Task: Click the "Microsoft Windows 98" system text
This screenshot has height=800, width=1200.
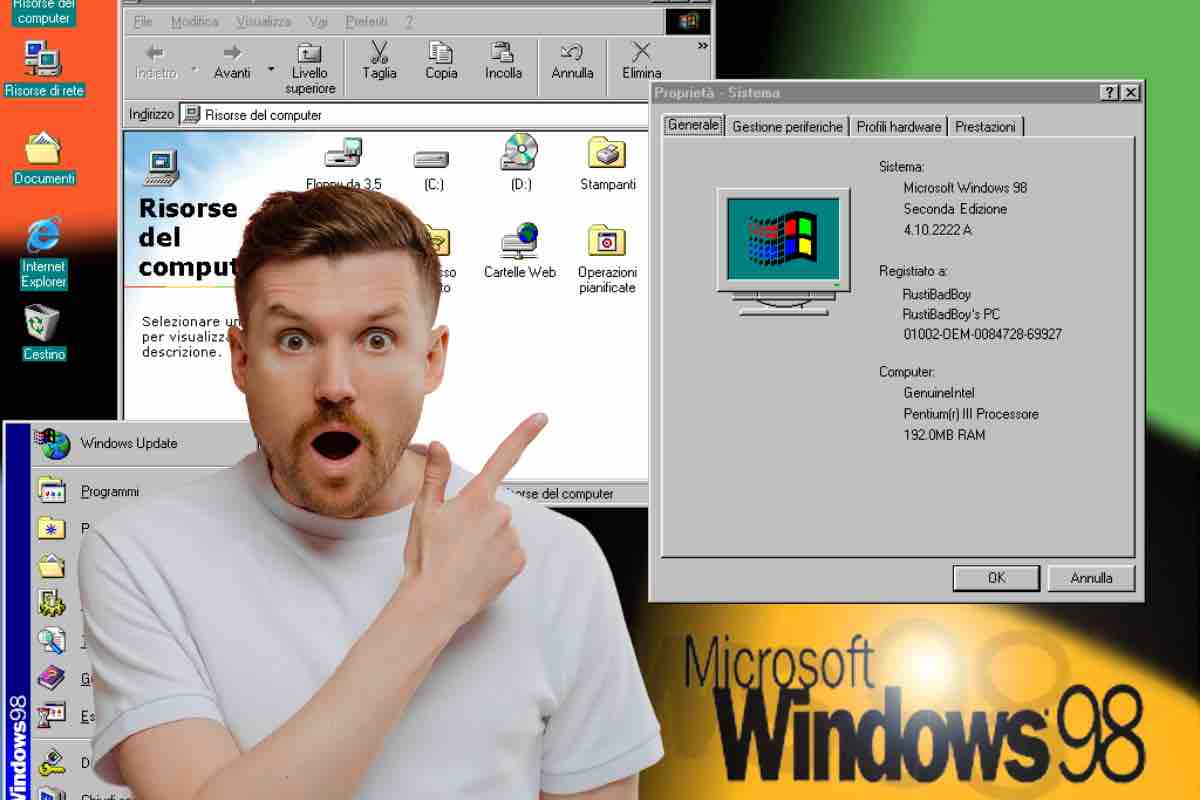Action: coord(965,188)
